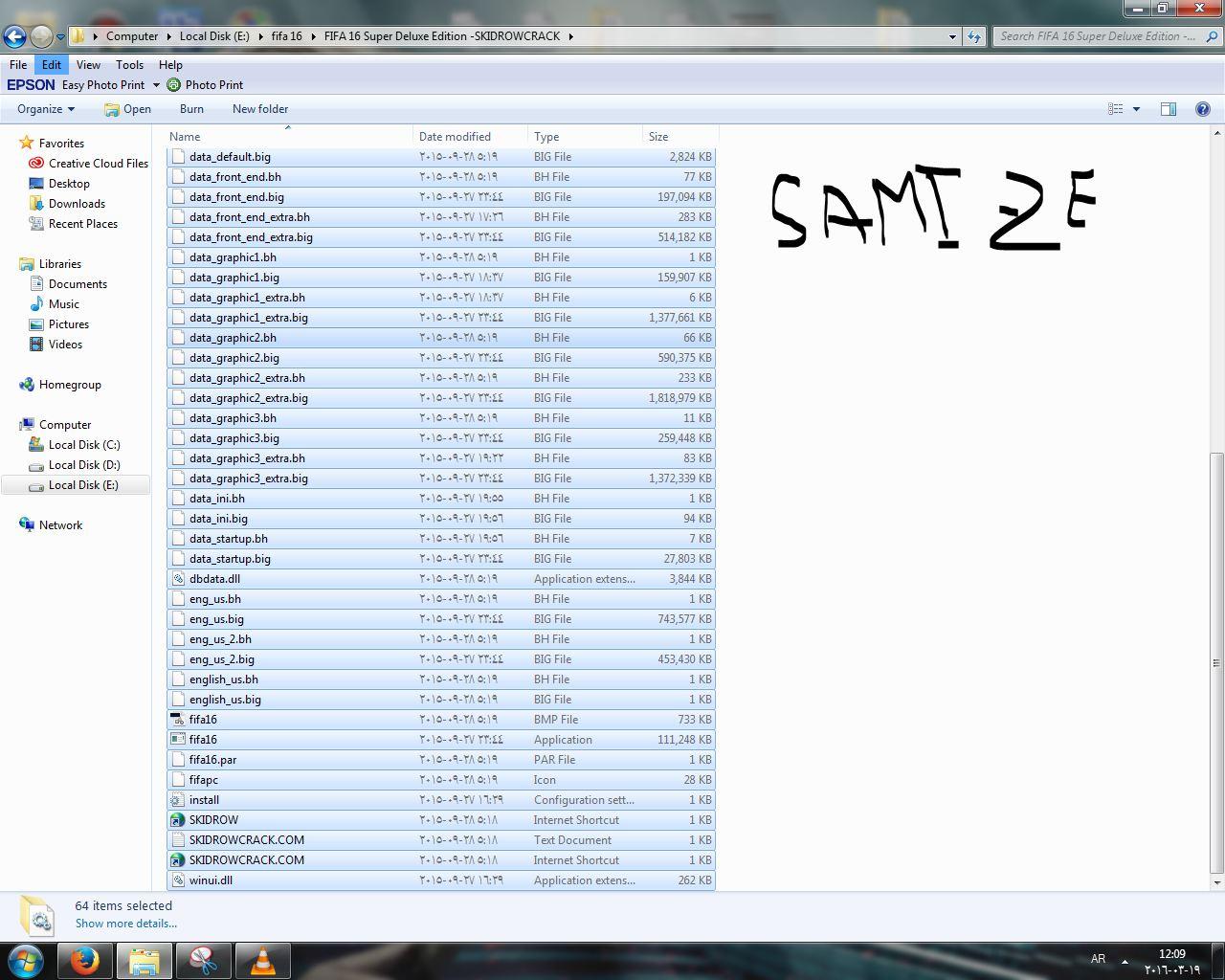Screen dimensions: 1225x980
Task: Click the scrollbar up arrow
Action: point(1216,134)
